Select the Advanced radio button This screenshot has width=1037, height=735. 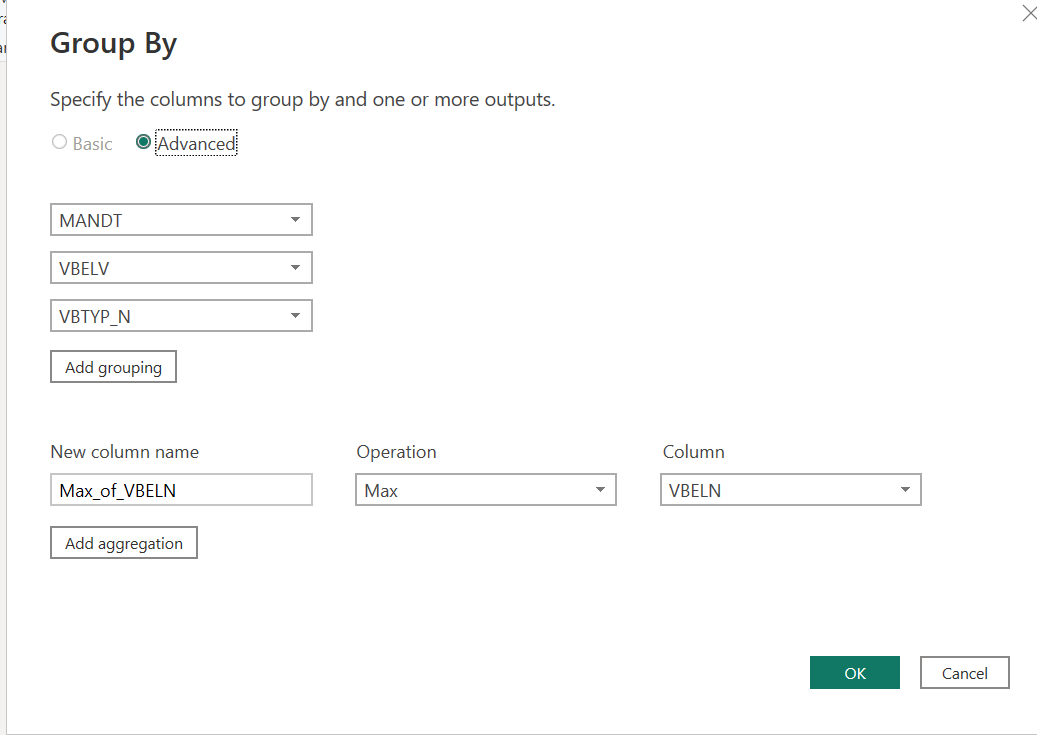(x=143, y=142)
